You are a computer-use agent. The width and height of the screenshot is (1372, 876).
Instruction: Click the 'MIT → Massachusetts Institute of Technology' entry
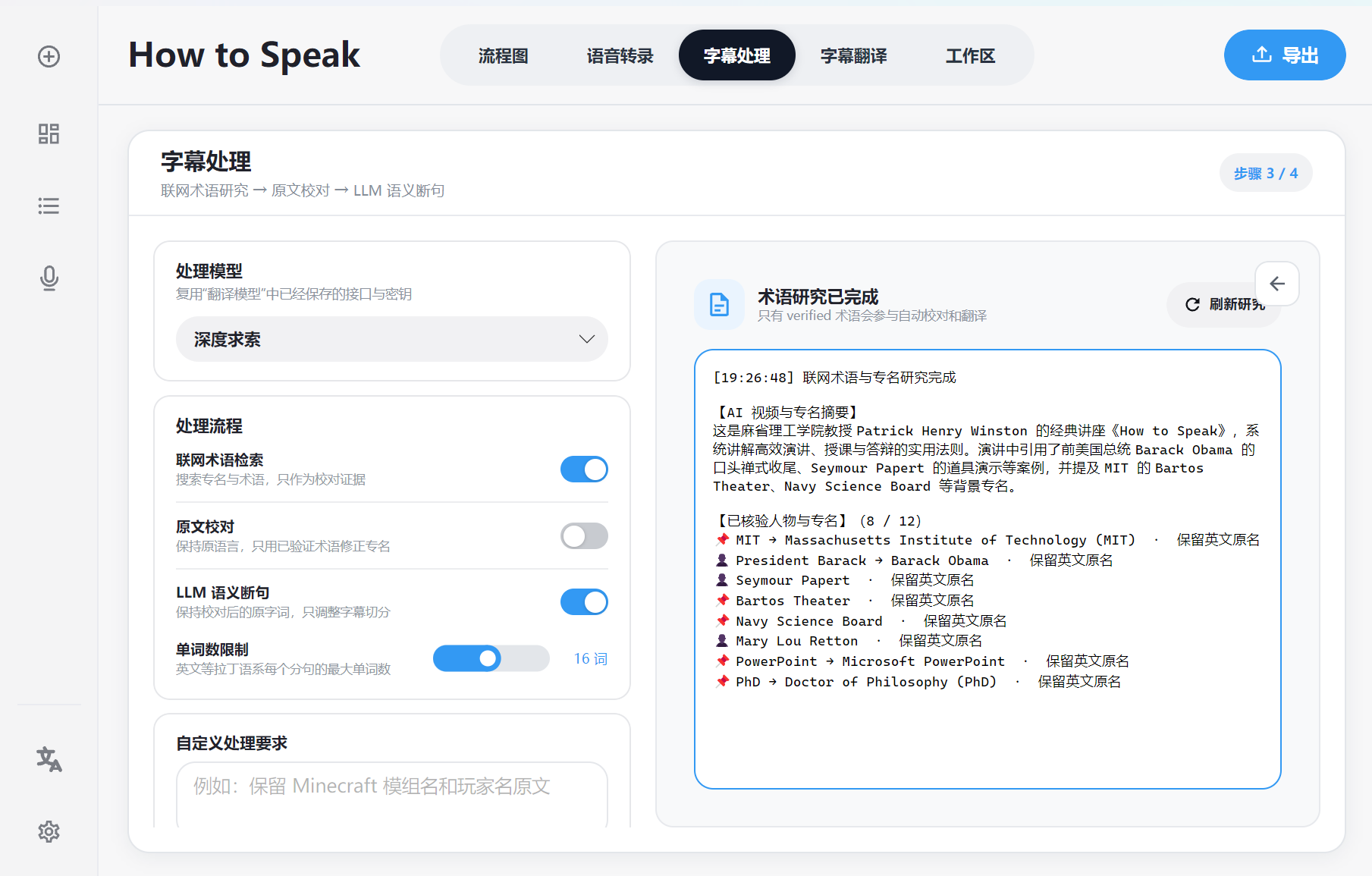coord(987,540)
